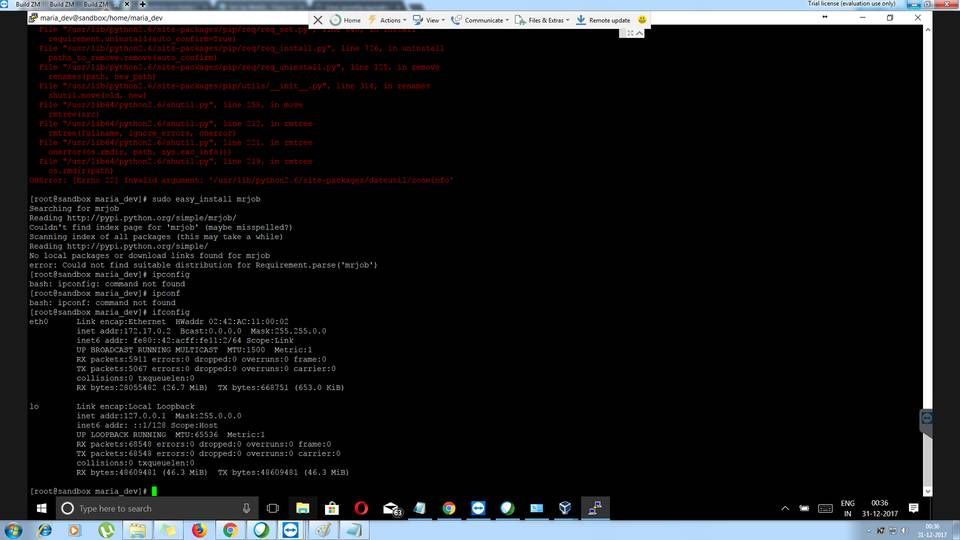Open TeamViewer on the remote taskbar
Viewport: 960px width, 540px height.
coord(478,508)
